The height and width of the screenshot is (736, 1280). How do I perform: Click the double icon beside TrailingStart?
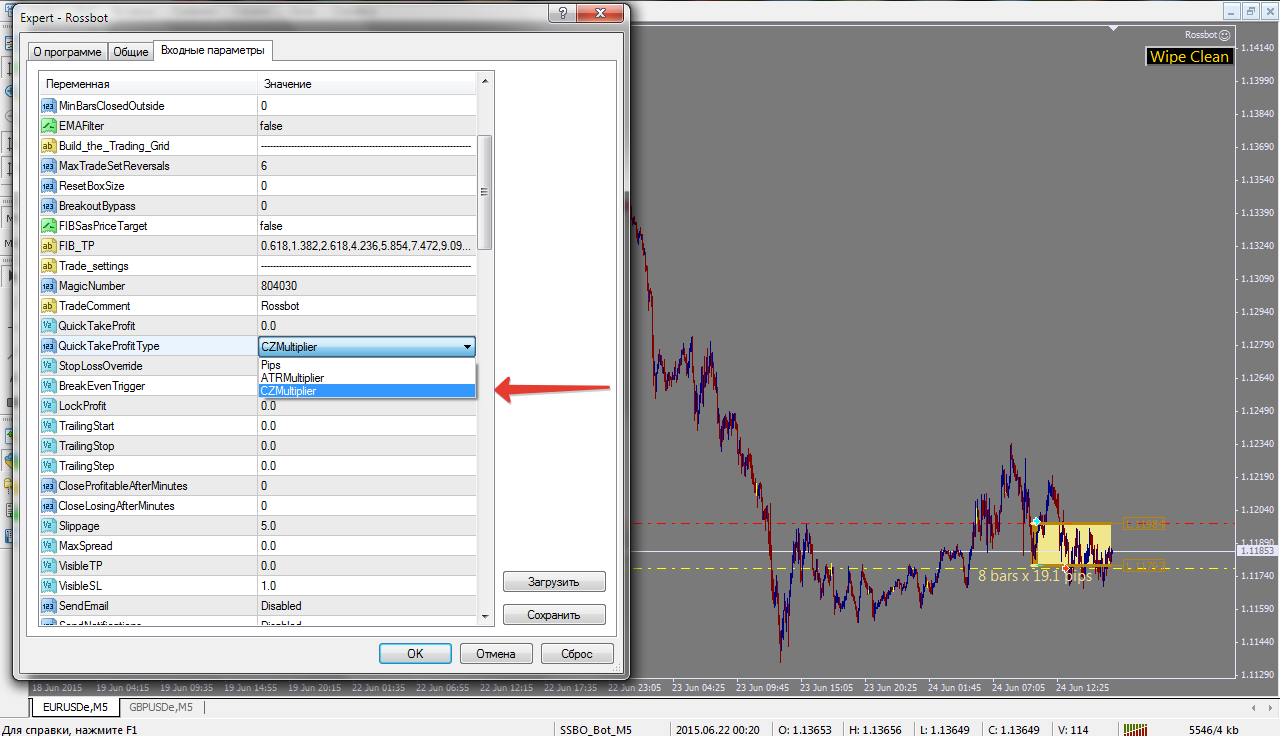tap(48, 426)
